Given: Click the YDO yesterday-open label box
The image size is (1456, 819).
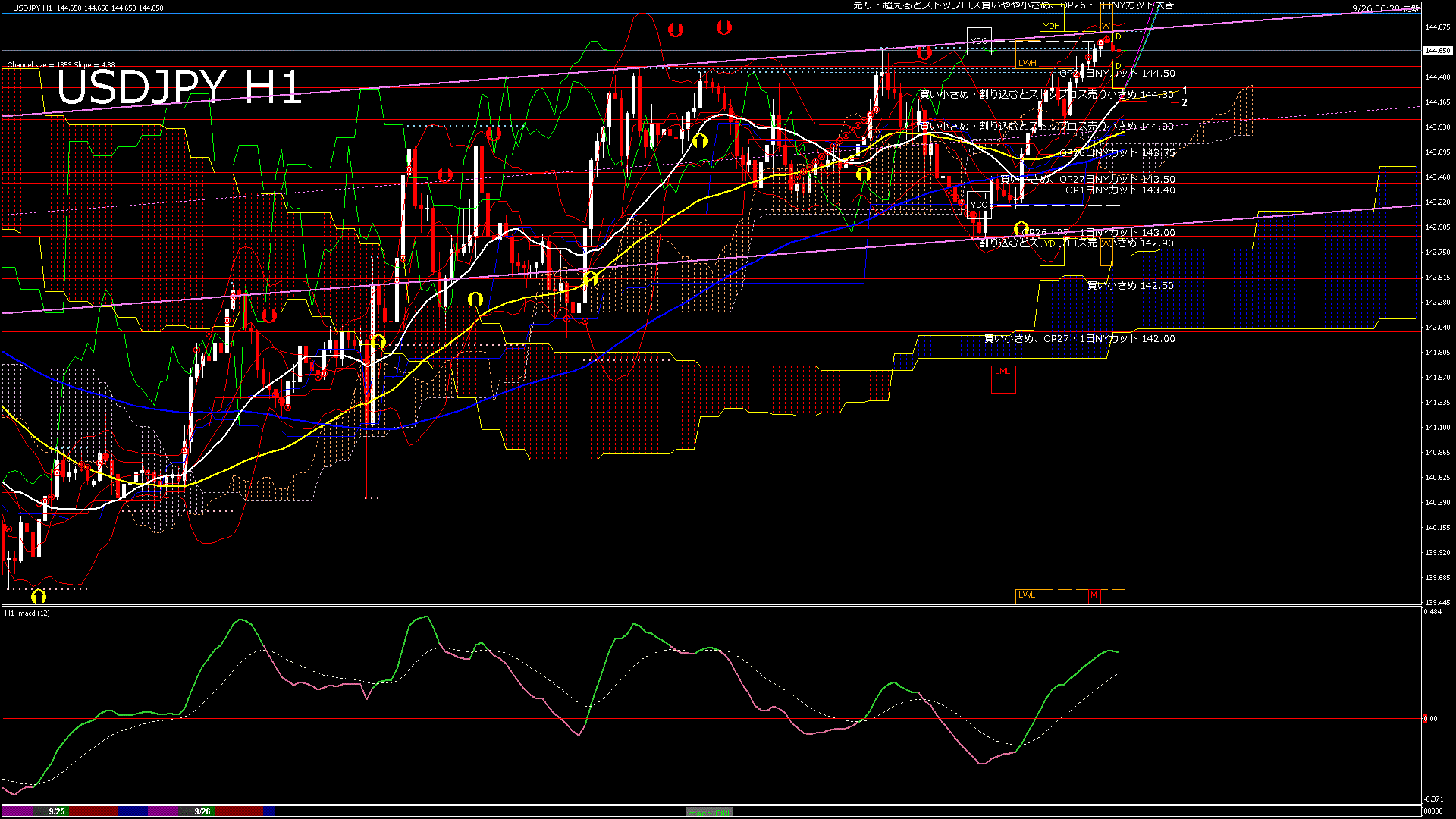Looking at the screenshot, I should (979, 205).
